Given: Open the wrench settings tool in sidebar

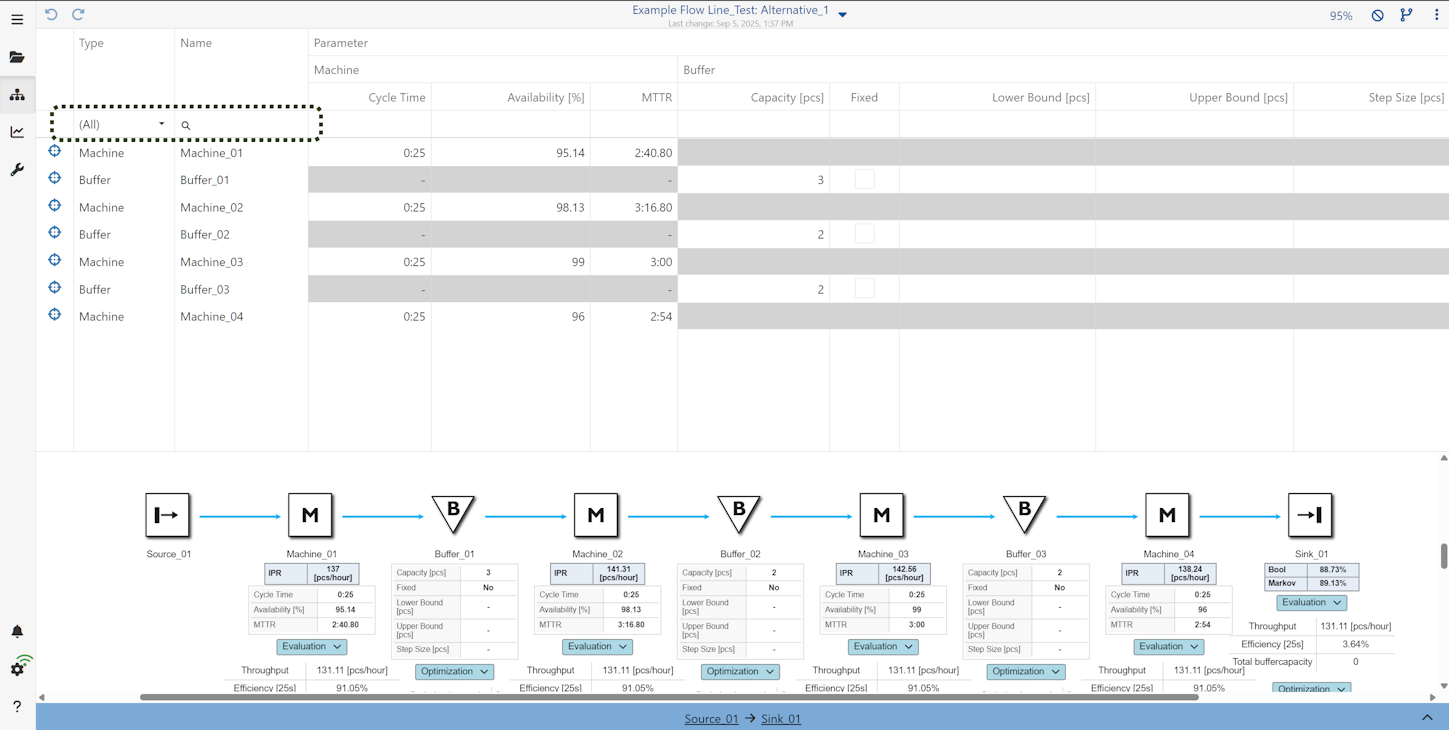Looking at the screenshot, I should (16, 169).
